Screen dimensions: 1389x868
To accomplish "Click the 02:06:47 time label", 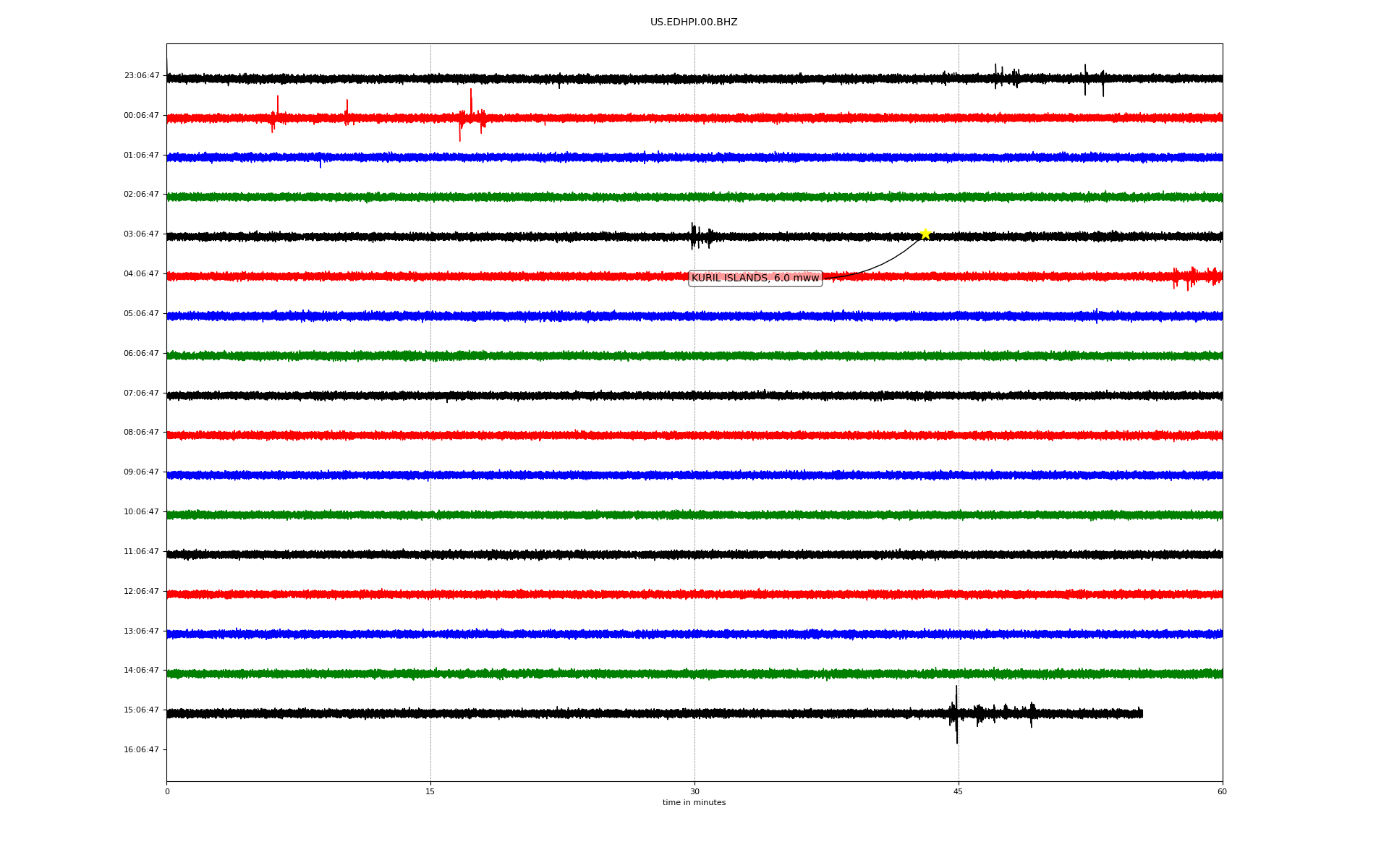I will 142,195.
